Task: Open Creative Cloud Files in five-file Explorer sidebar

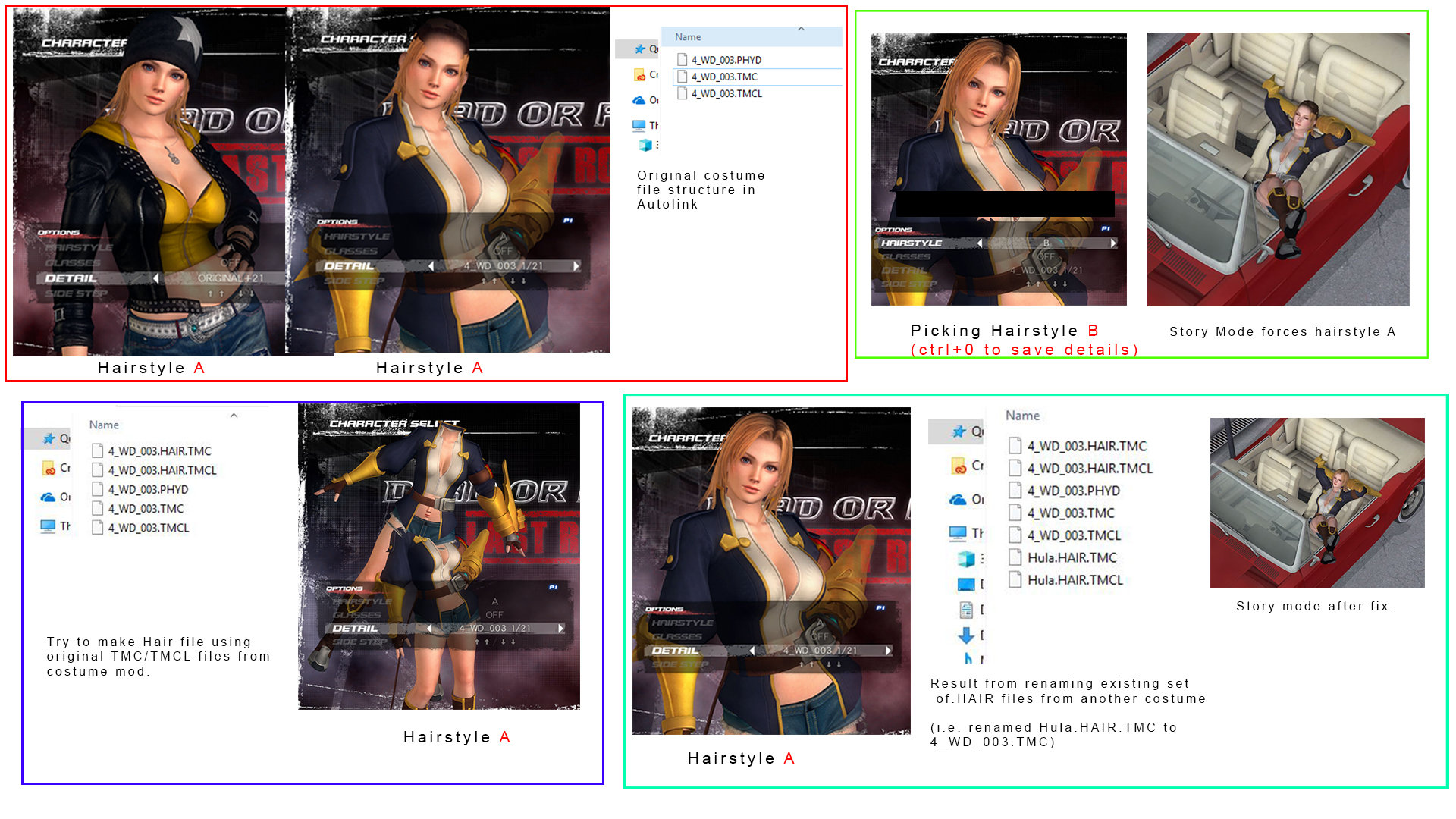Action: pyautogui.click(x=49, y=468)
